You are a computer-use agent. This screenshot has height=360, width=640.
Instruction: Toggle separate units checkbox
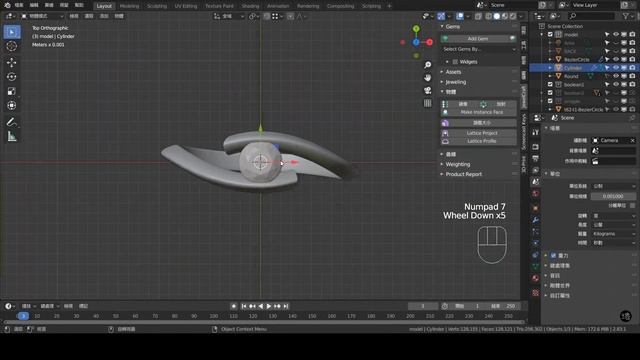point(632,205)
